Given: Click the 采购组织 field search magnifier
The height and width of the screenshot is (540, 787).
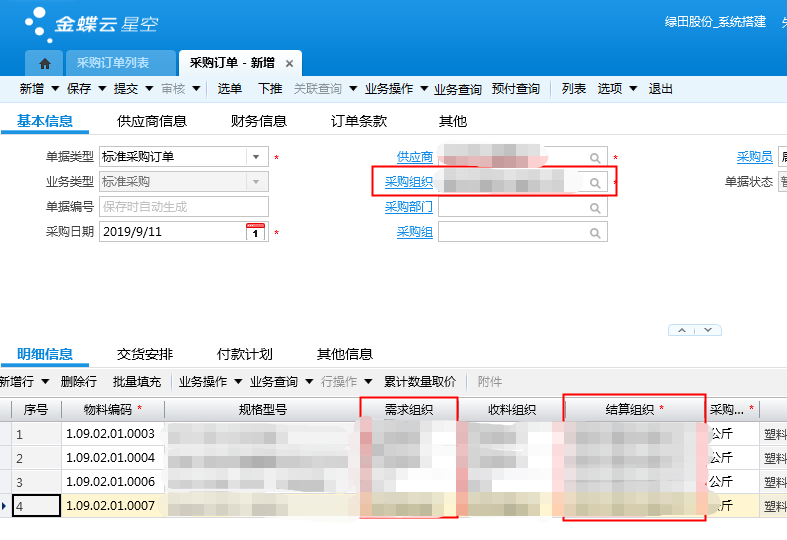Looking at the screenshot, I should click(x=595, y=183).
